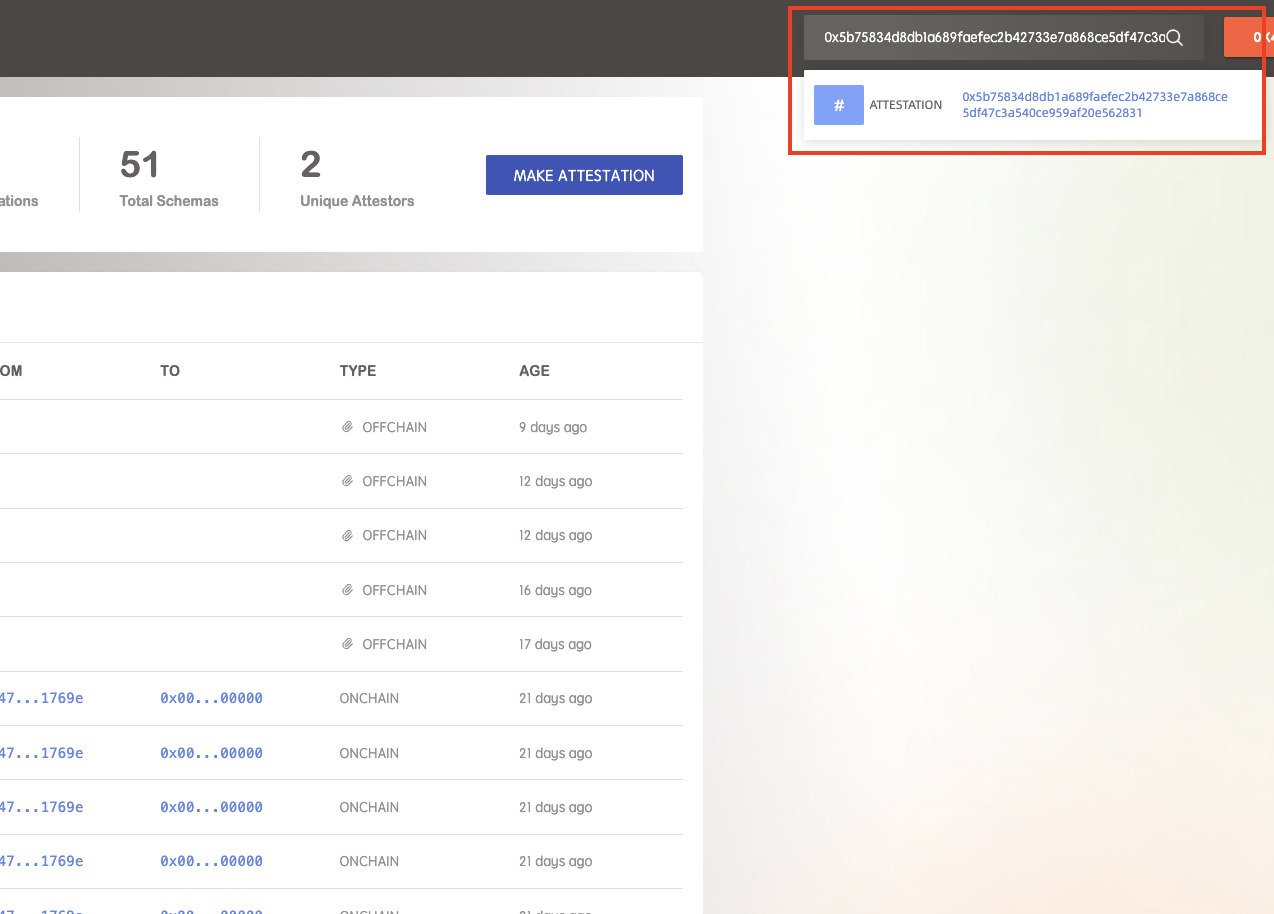Click the AGE column header
Viewport: 1274px width, 914px height.
tap(534, 371)
